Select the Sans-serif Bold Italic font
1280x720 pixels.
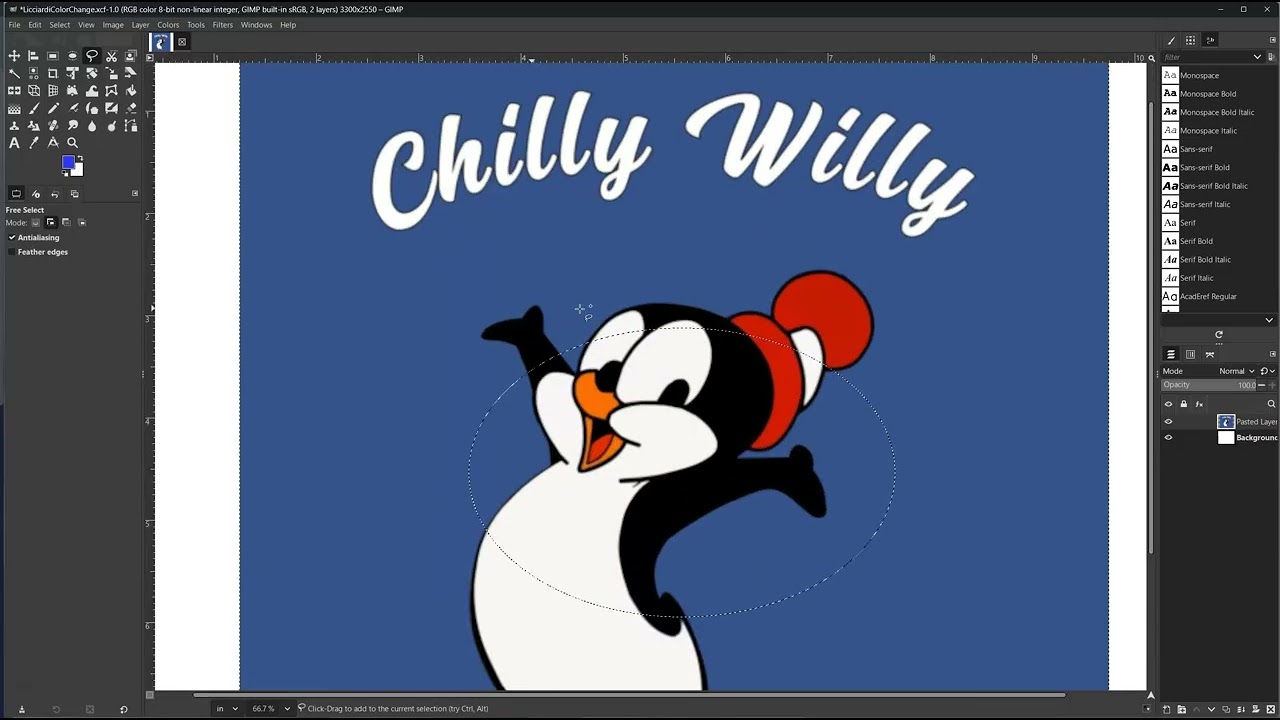1215,186
